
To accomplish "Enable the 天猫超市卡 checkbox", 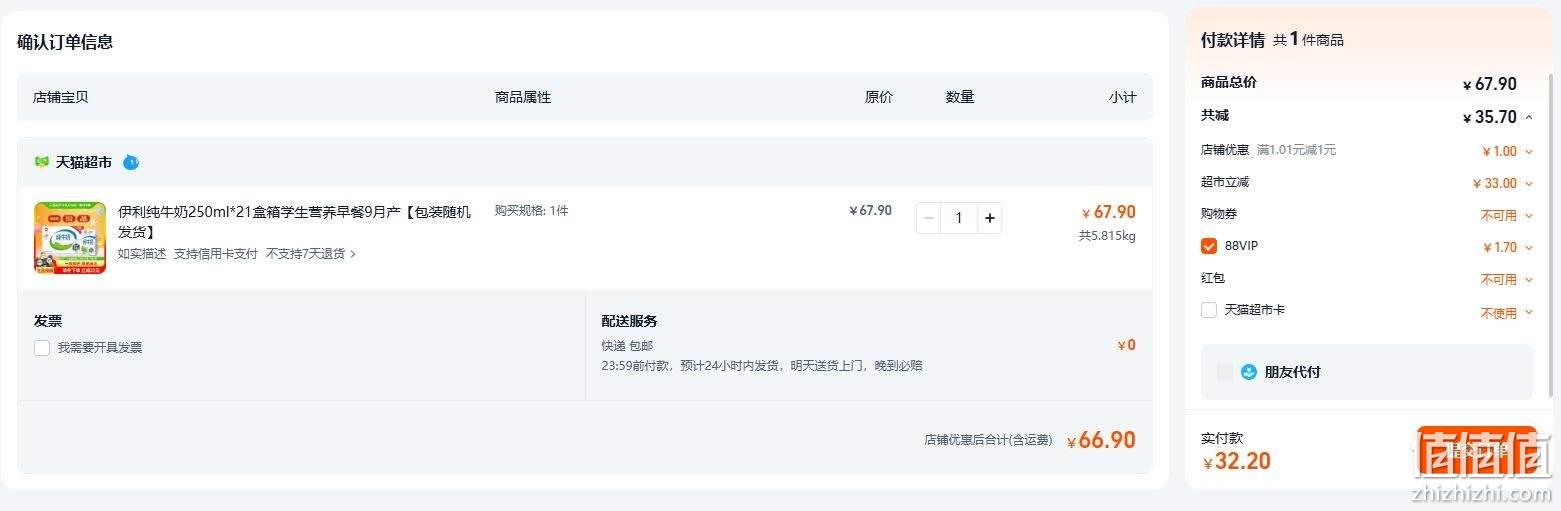I will pos(1209,310).
